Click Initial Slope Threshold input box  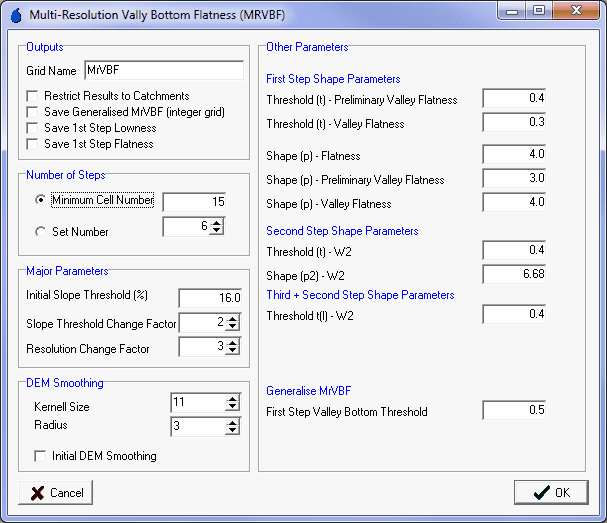[x=210, y=297]
